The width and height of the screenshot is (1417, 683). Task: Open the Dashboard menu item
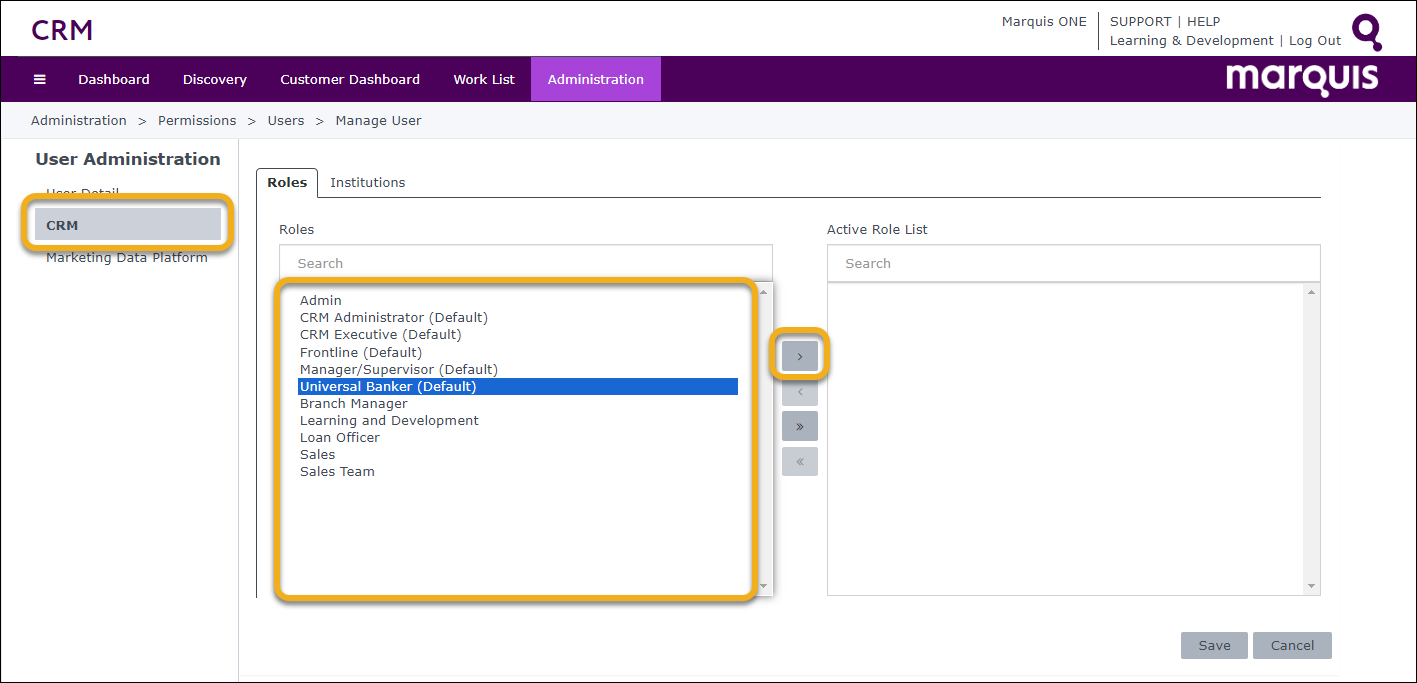(x=114, y=79)
